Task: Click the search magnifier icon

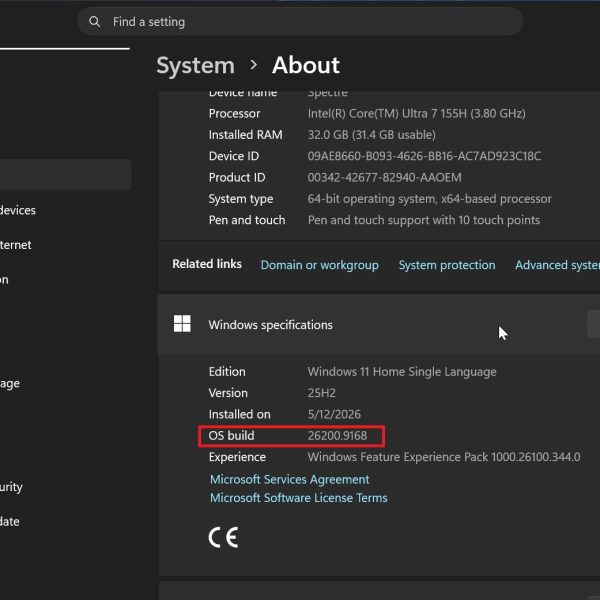Action: tap(95, 22)
